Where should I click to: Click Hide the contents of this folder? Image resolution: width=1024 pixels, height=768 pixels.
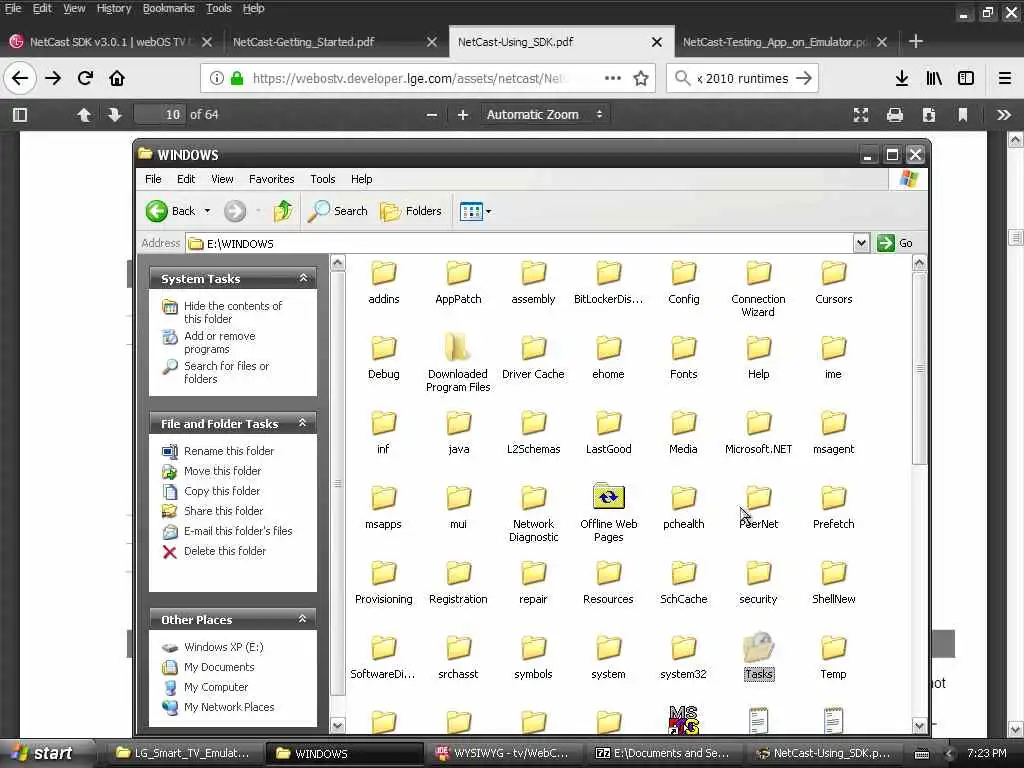233,312
